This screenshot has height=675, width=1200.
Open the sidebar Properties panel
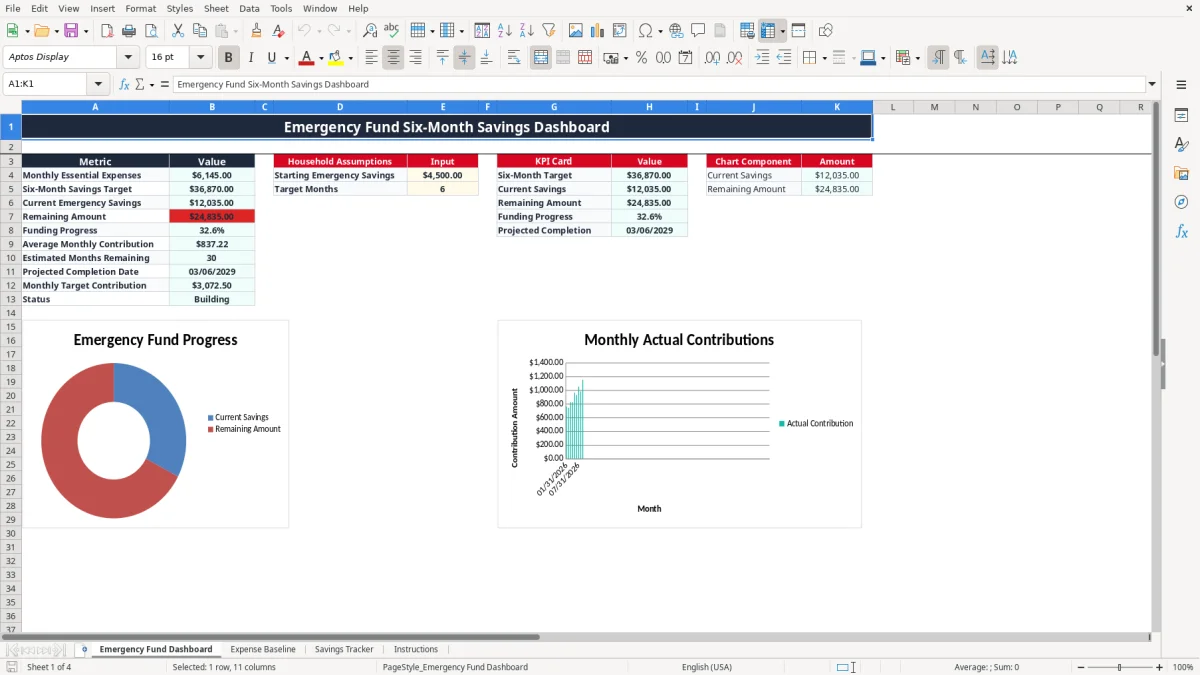[x=1181, y=116]
